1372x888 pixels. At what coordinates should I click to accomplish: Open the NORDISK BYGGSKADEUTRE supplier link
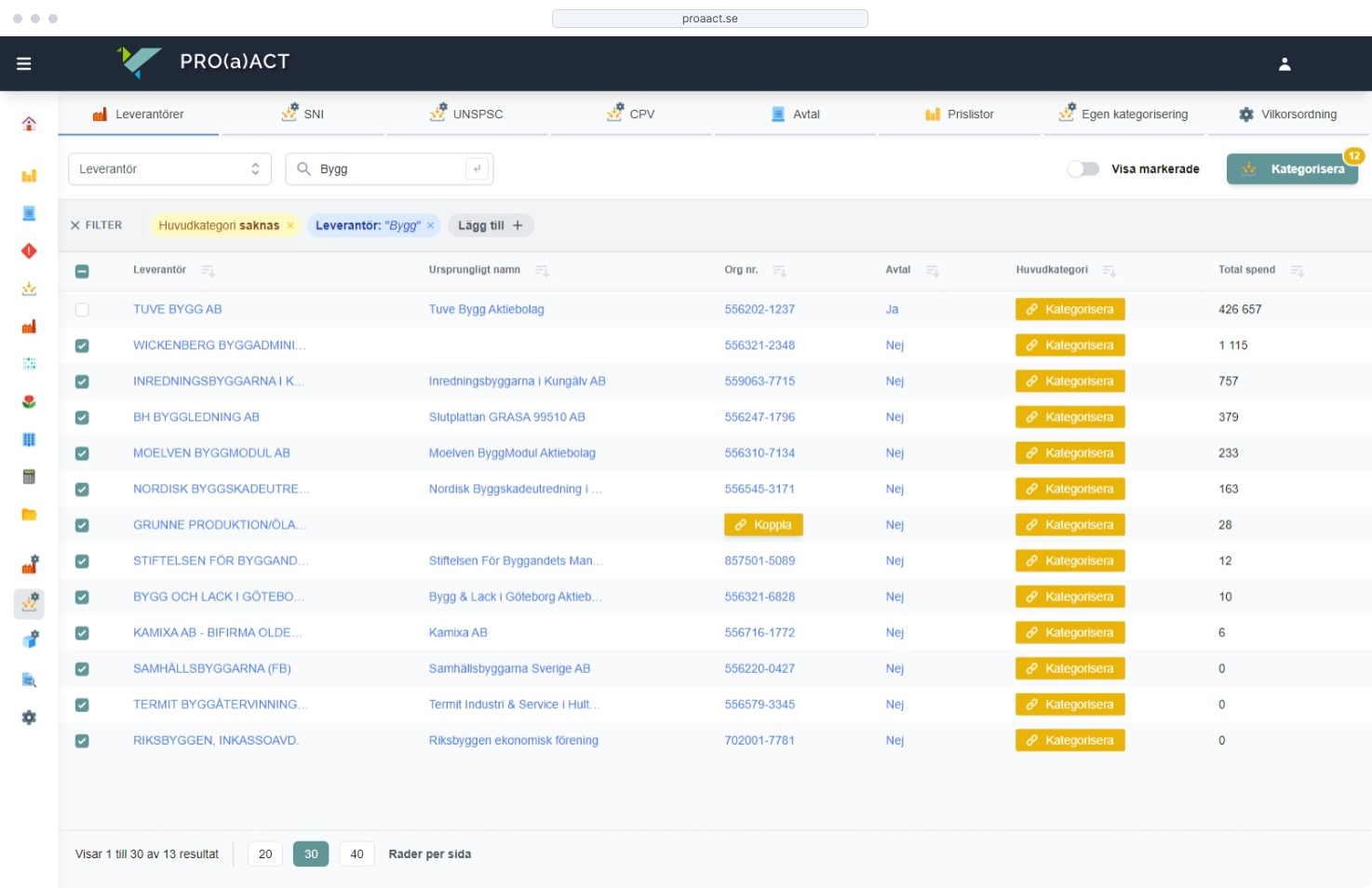[x=222, y=489]
